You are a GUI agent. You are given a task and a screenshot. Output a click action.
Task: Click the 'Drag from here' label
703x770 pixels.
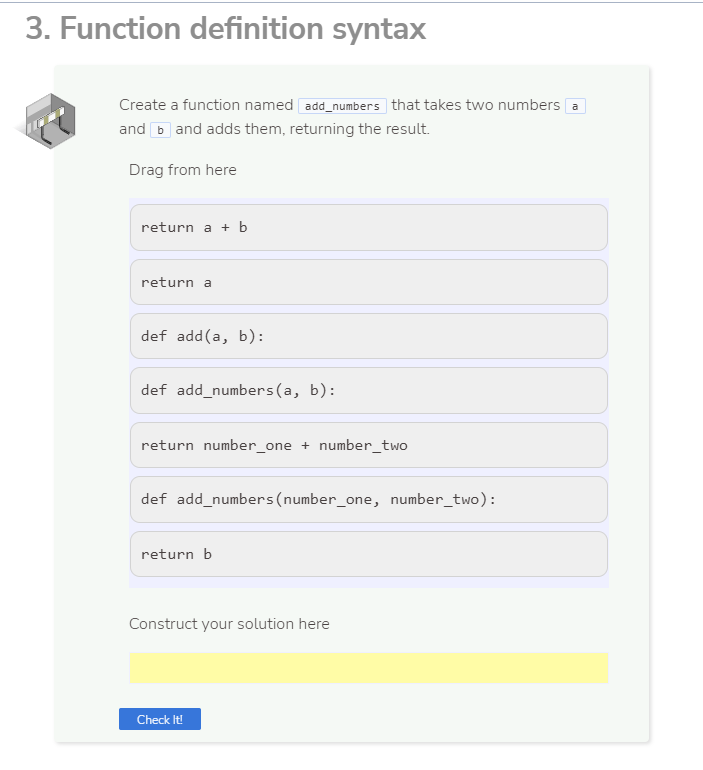tap(183, 170)
